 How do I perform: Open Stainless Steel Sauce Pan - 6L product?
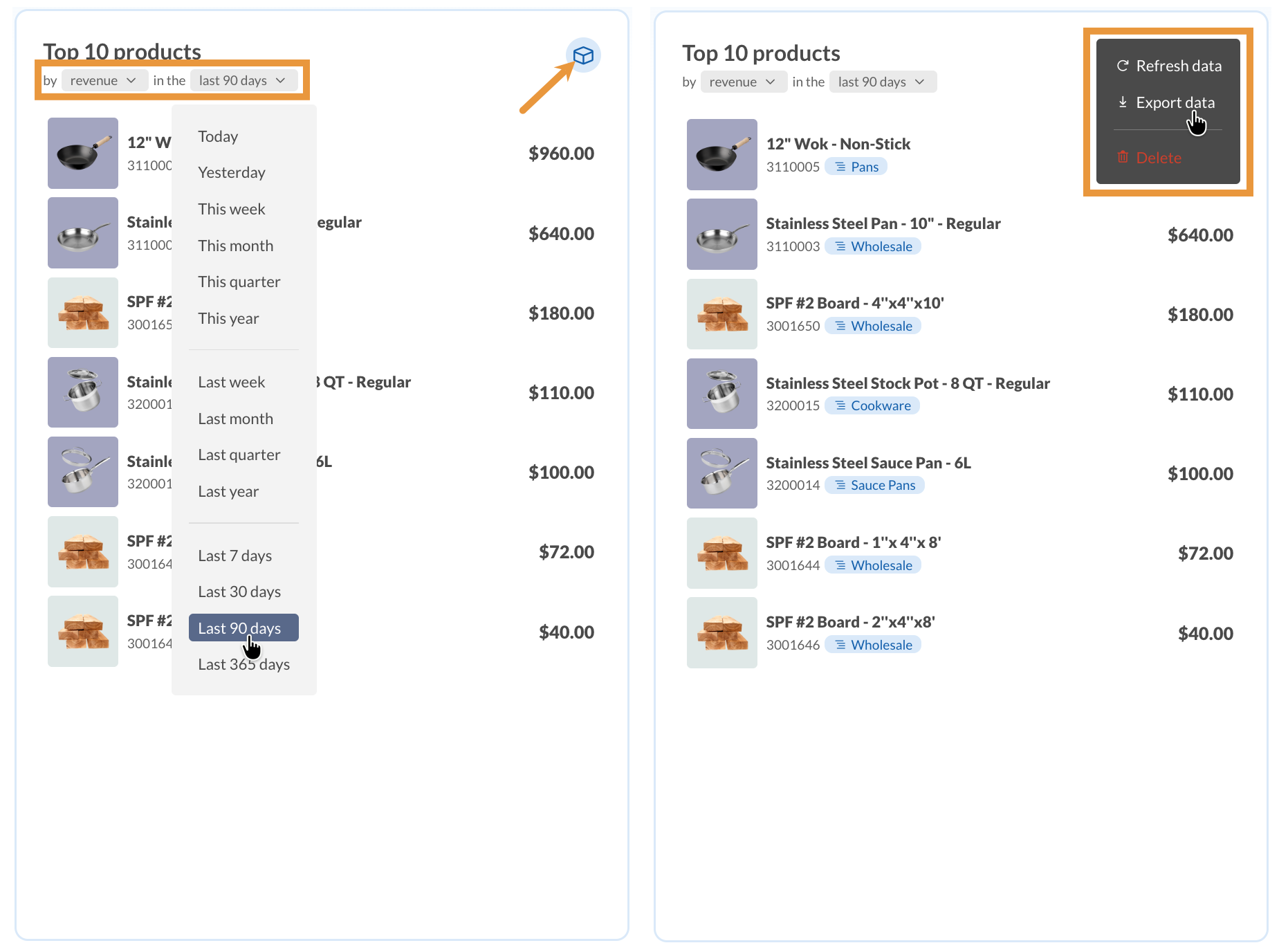[868, 463]
